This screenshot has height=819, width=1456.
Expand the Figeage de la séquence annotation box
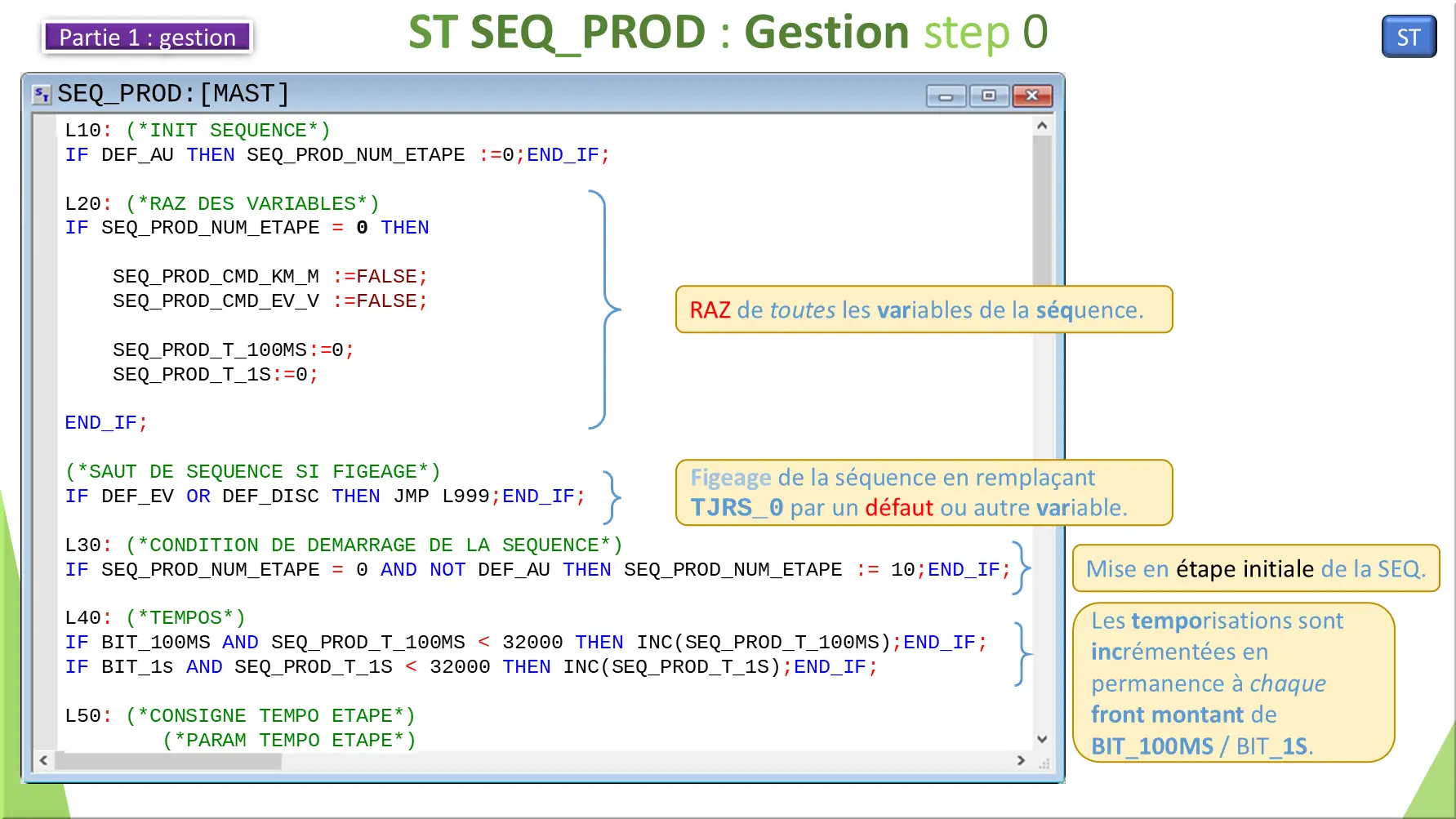pyautogui.click(x=924, y=492)
